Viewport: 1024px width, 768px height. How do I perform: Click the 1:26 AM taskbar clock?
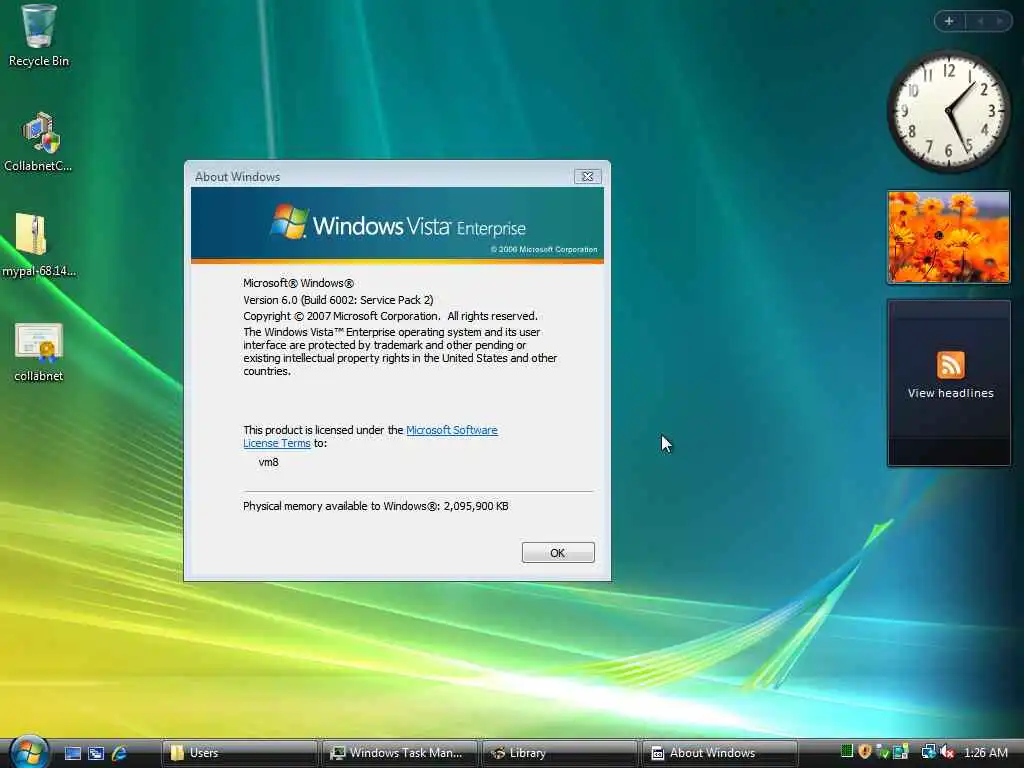(x=985, y=752)
